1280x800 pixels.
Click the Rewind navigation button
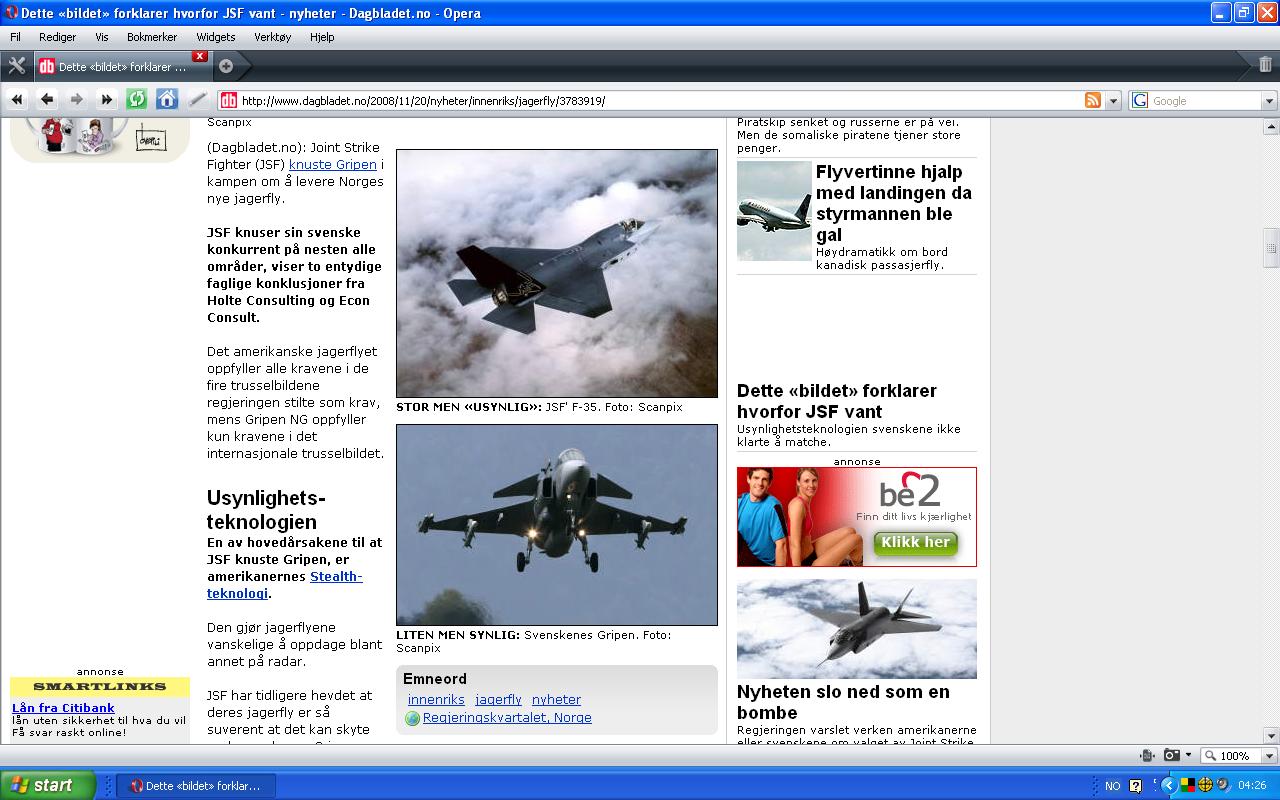17,100
